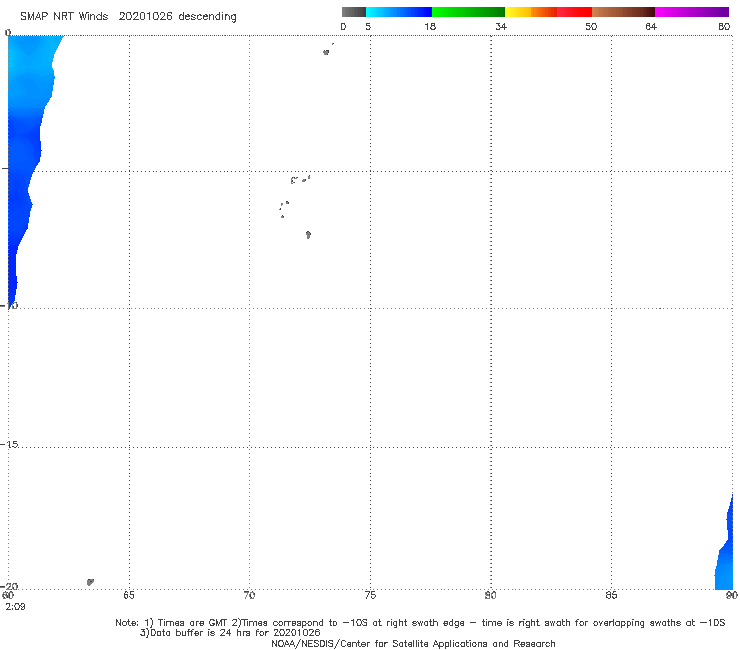Click the word 'descending' in the title
The height and width of the screenshot is (650, 740).
[207, 17]
